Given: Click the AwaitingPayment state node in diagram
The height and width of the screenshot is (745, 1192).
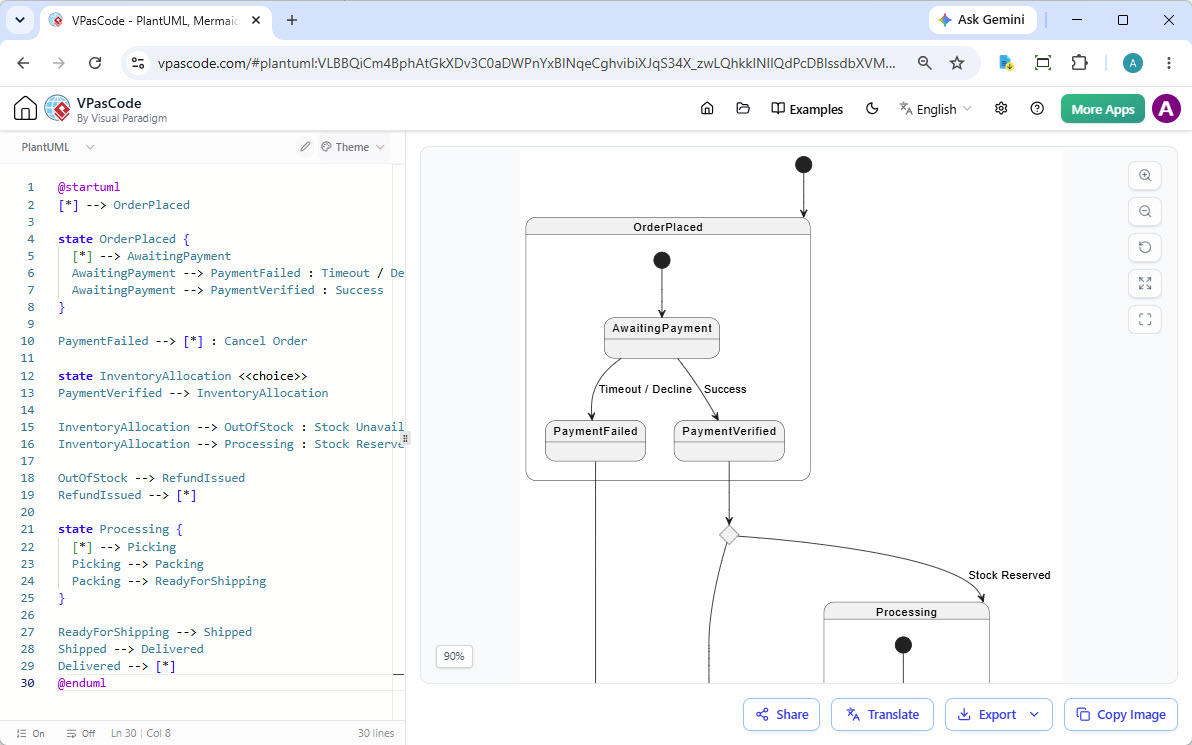Looking at the screenshot, I should 661,338.
